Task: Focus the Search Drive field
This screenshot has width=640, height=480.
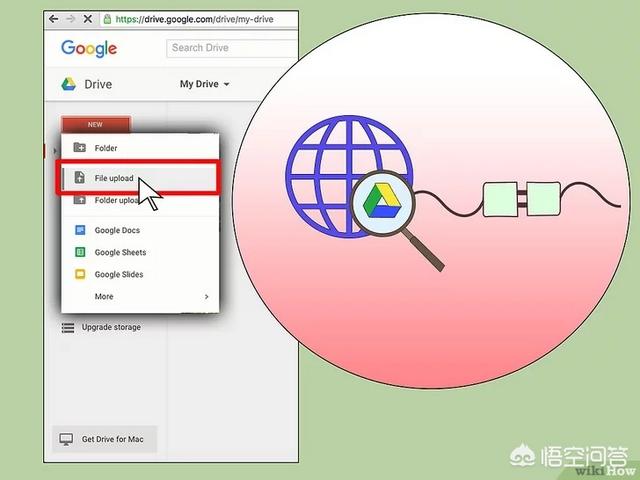Action: pos(232,48)
